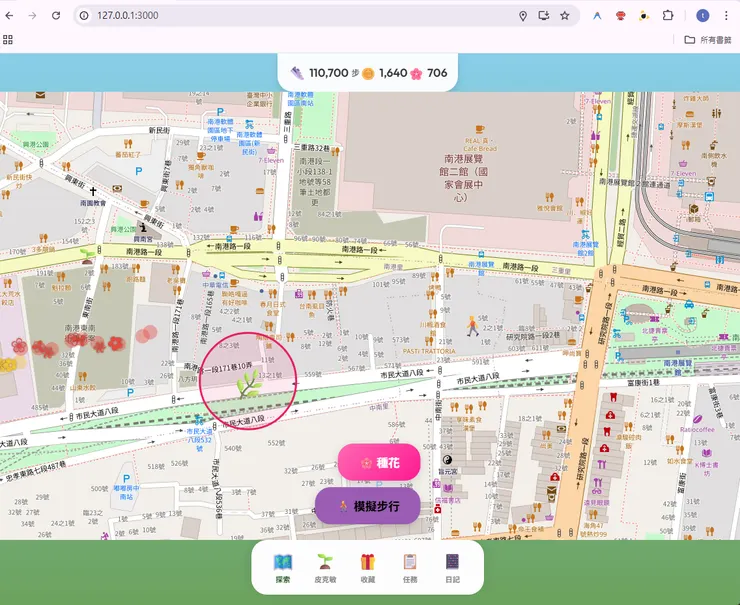
Task: Go back in the browser
Action: [9, 16]
